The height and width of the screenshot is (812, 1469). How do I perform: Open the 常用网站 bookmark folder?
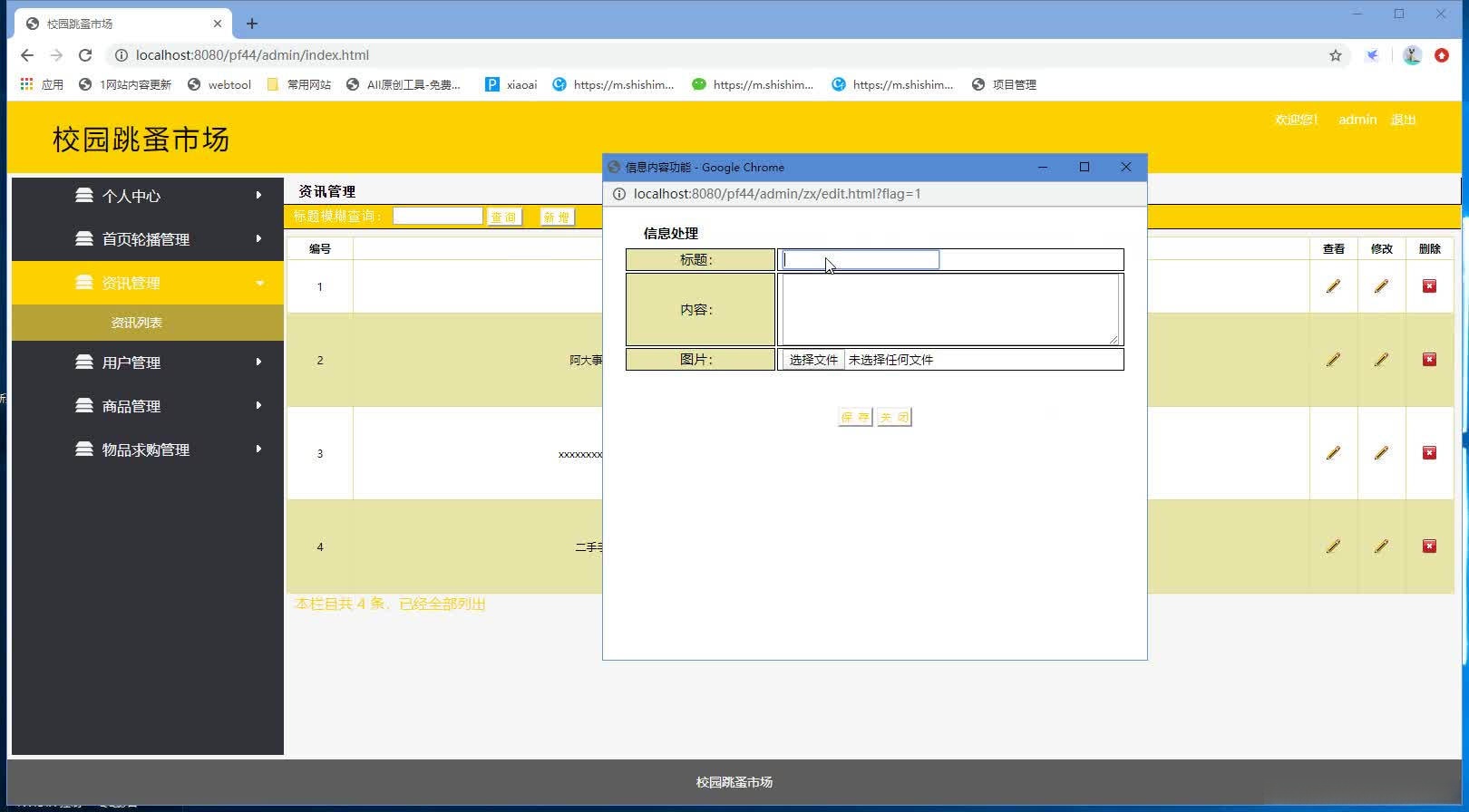[x=299, y=84]
